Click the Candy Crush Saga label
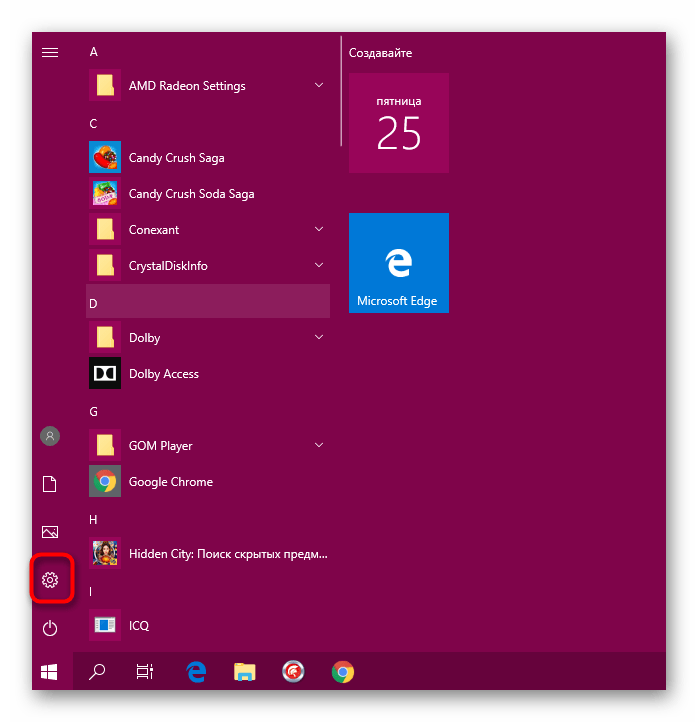This screenshot has width=698, height=722. pyautogui.click(x=176, y=158)
